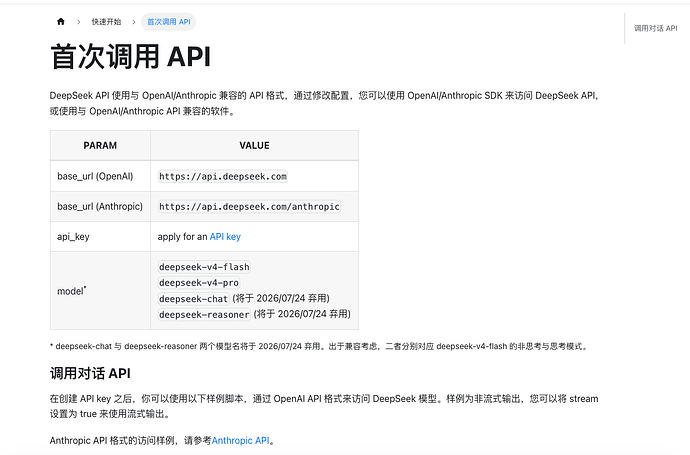Select the 首次调用 API breadcrumb
This screenshot has width=690, height=455.
169,22
